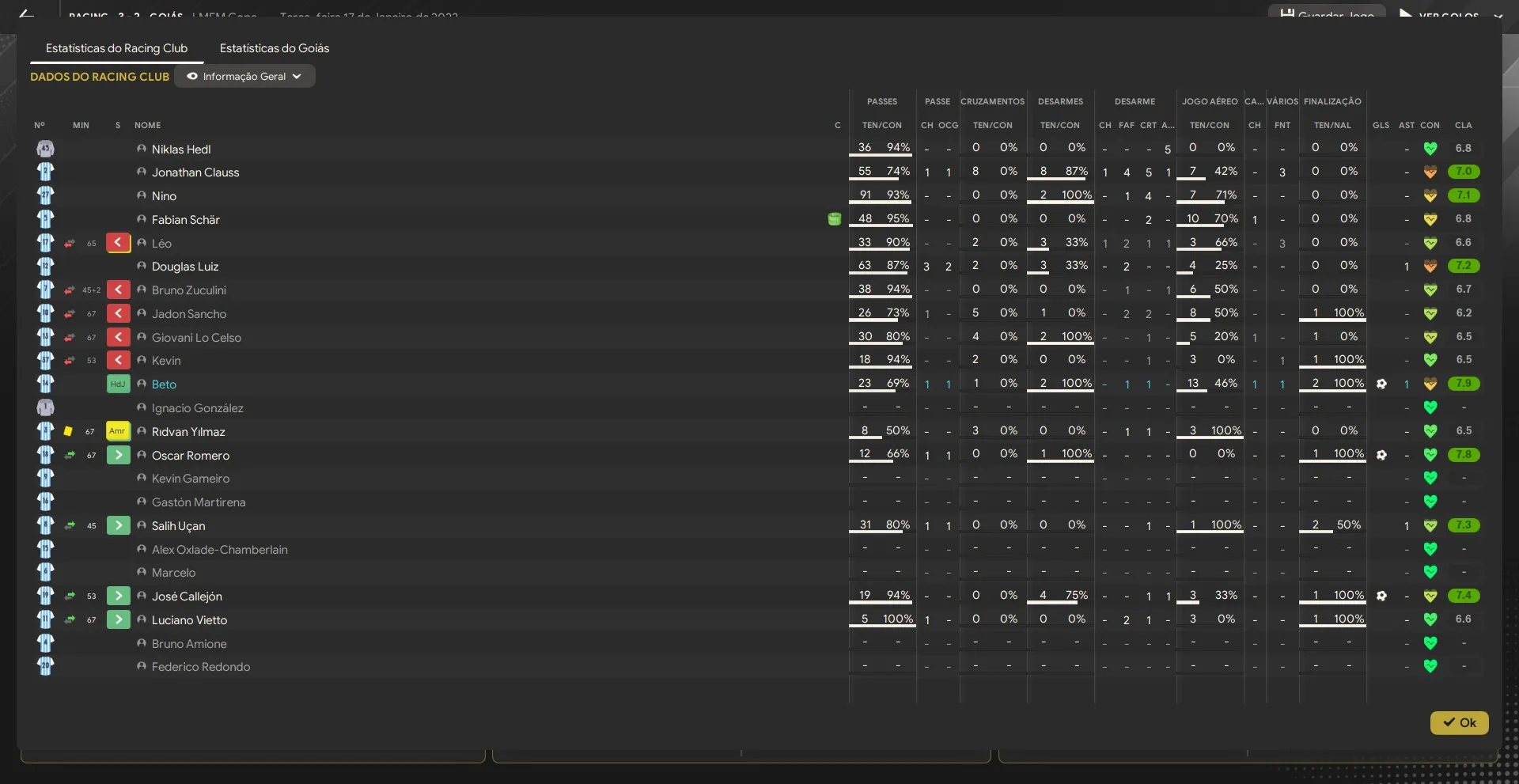The height and width of the screenshot is (784, 1519).
Task: Click Niklas Hedl's goalkeeper shirt icon
Action: (x=45, y=149)
